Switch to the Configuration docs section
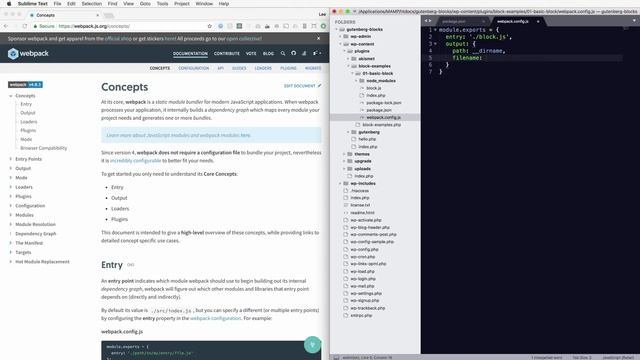 (193, 68)
